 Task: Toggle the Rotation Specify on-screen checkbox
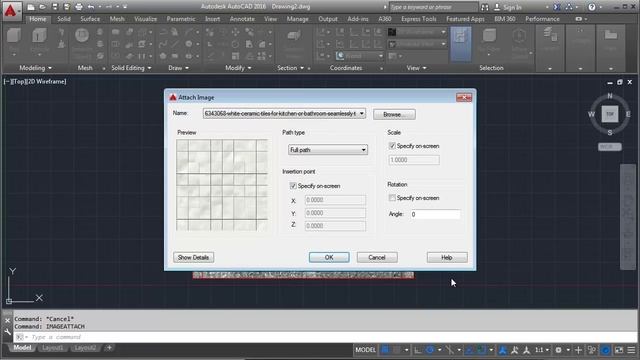(392, 198)
